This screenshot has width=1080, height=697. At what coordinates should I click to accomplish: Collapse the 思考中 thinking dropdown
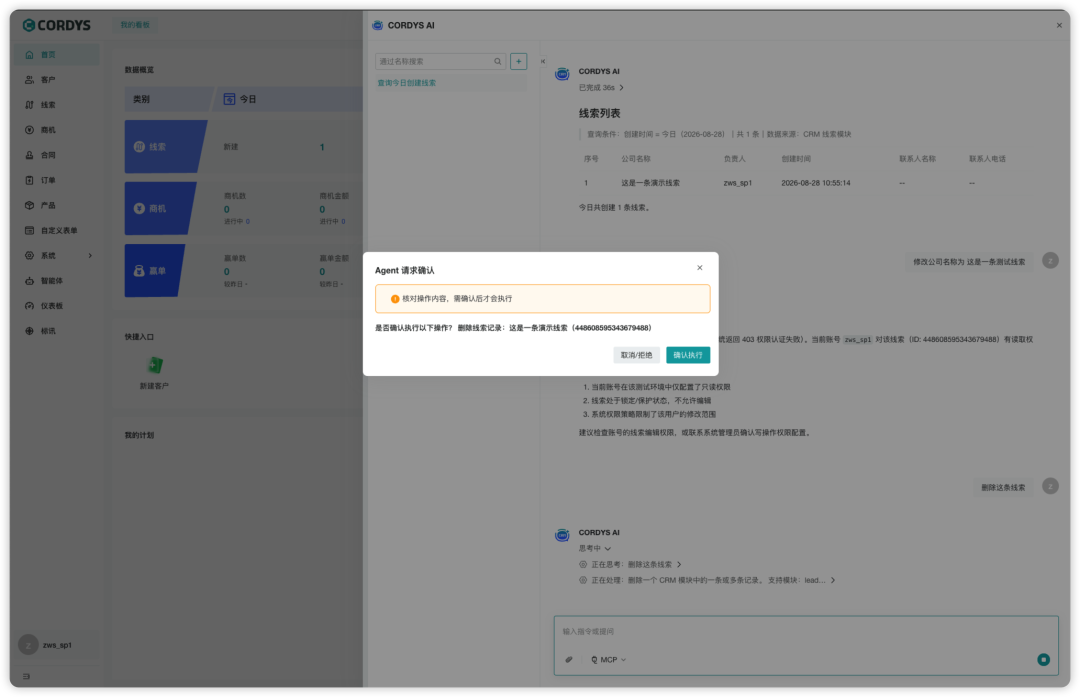(x=608, y=549)
